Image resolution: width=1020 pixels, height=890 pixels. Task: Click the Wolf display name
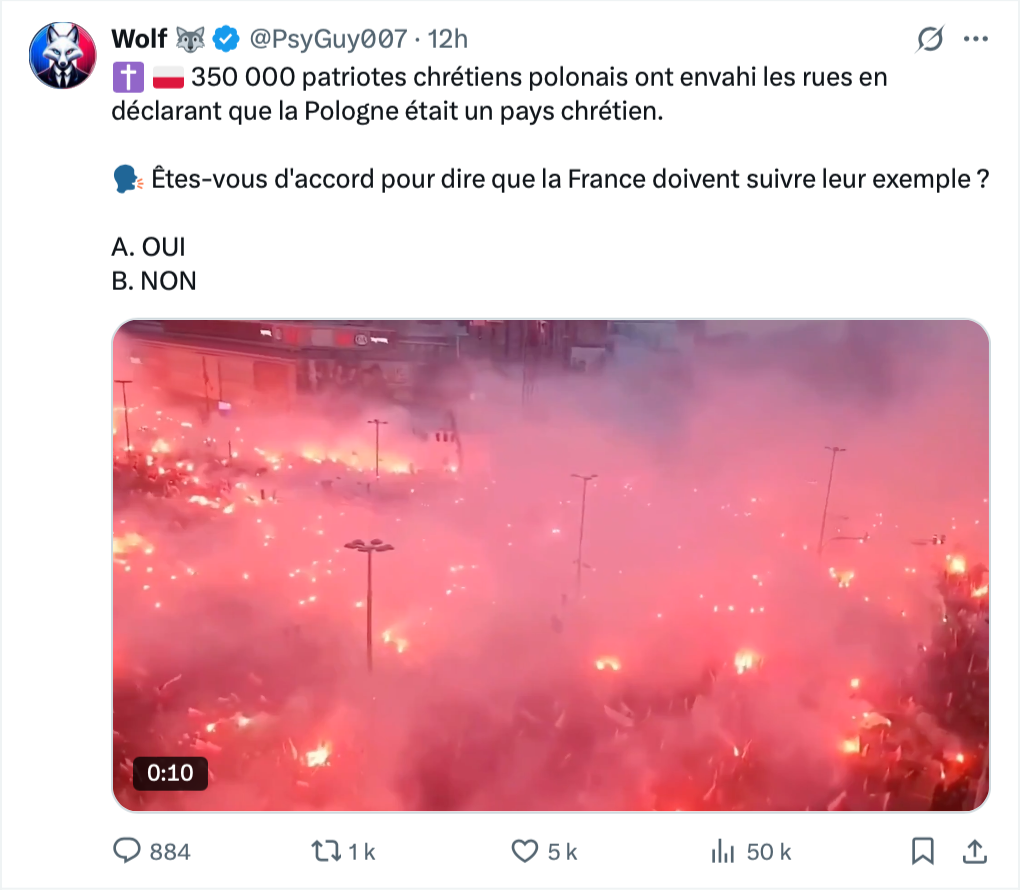point(139,39)
